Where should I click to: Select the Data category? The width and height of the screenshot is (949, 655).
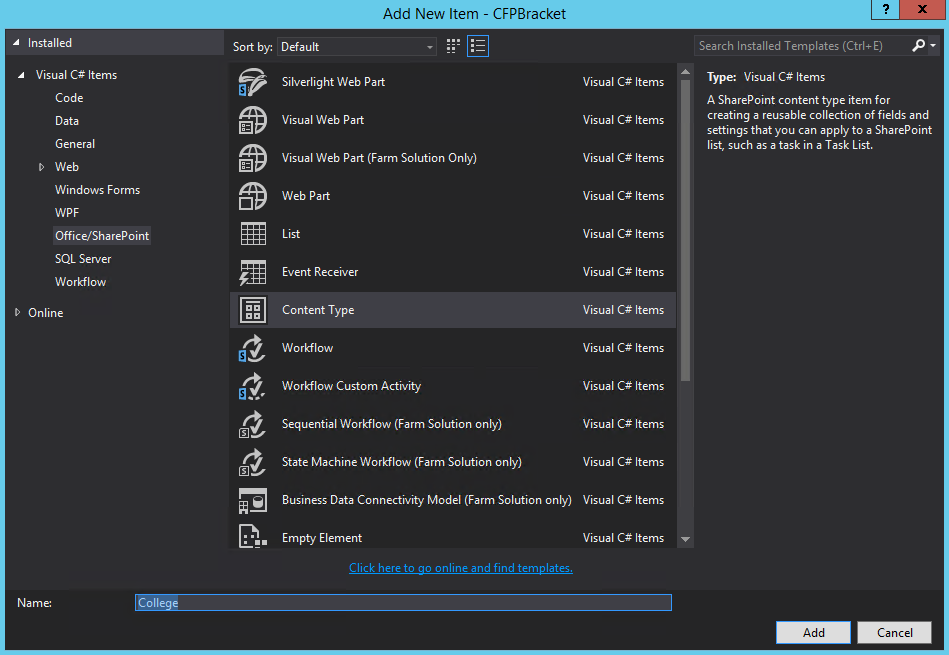(67, 121)
